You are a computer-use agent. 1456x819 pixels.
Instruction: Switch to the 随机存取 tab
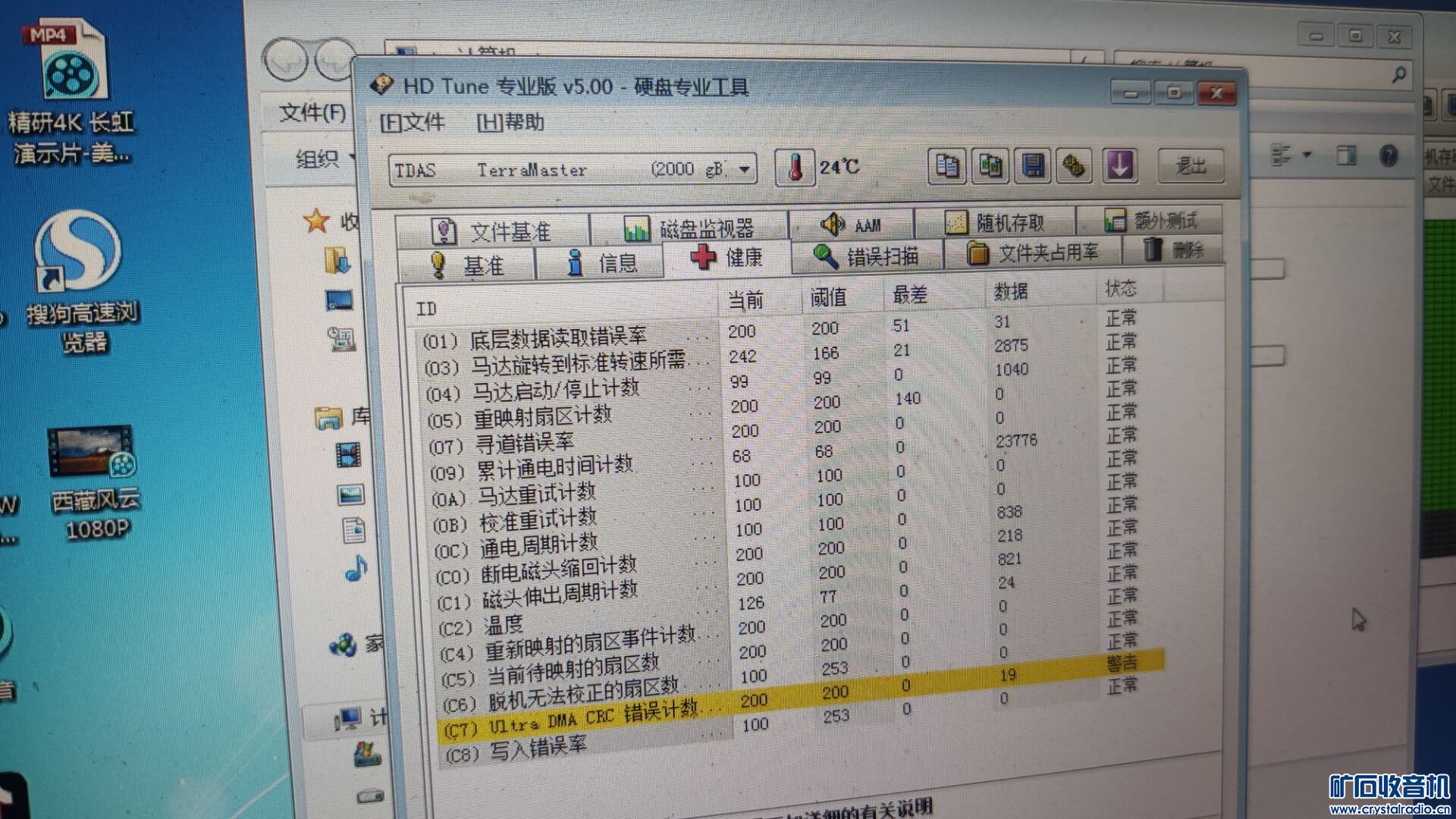tap(995, 222)
